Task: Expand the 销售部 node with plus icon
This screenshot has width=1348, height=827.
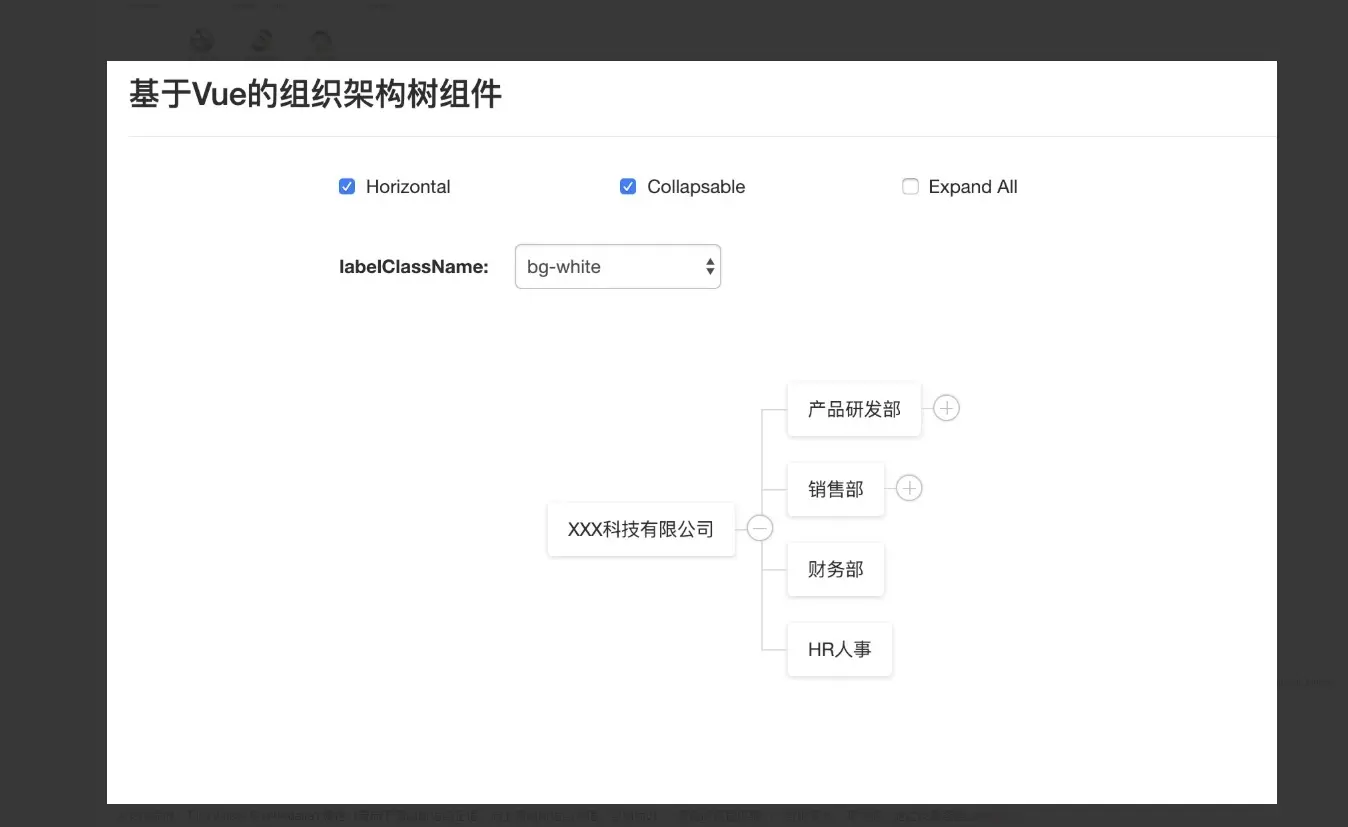Action: pyautogui.click(x=909, y=488)
